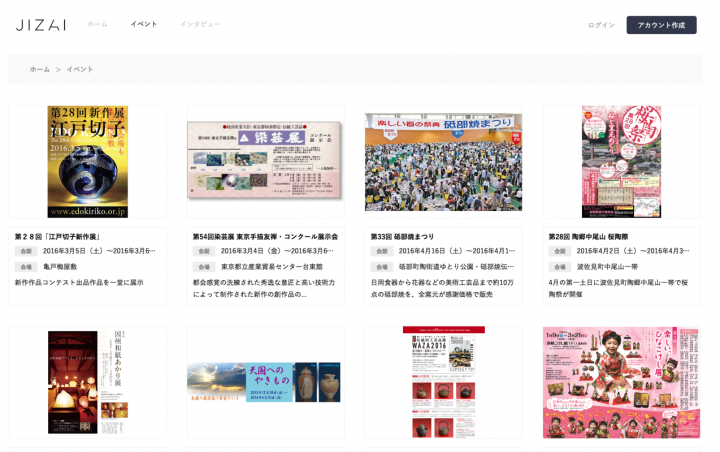Open the 砥部焼まつり crowd photo thumbnail

pos(443,162)
